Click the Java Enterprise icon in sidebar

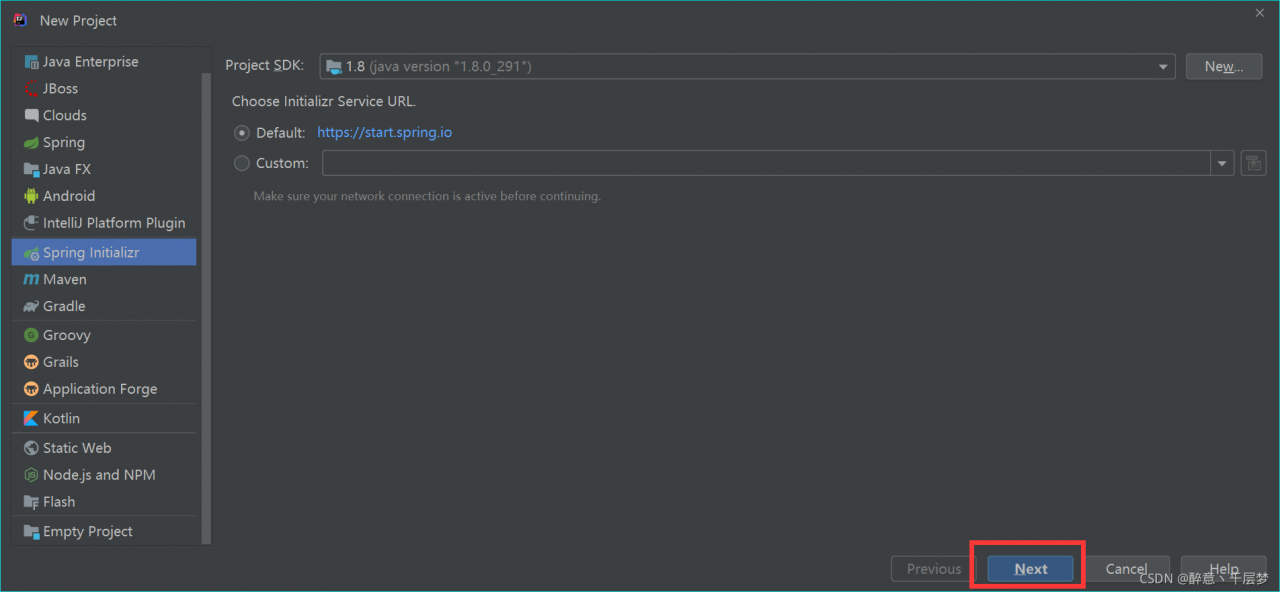point(31,62)
